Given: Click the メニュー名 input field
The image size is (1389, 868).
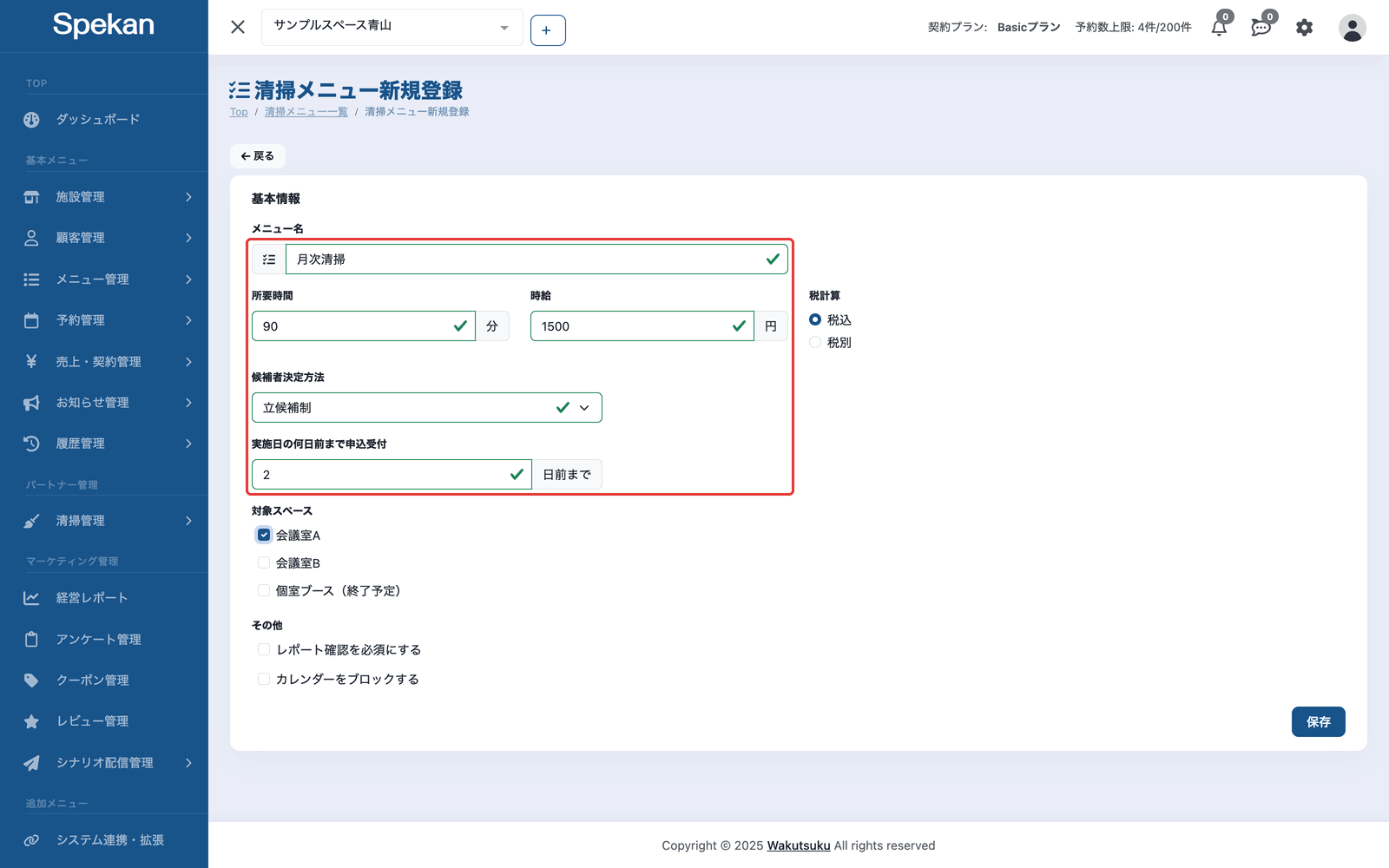Looking at the screenshot, I should coord(537,260).
